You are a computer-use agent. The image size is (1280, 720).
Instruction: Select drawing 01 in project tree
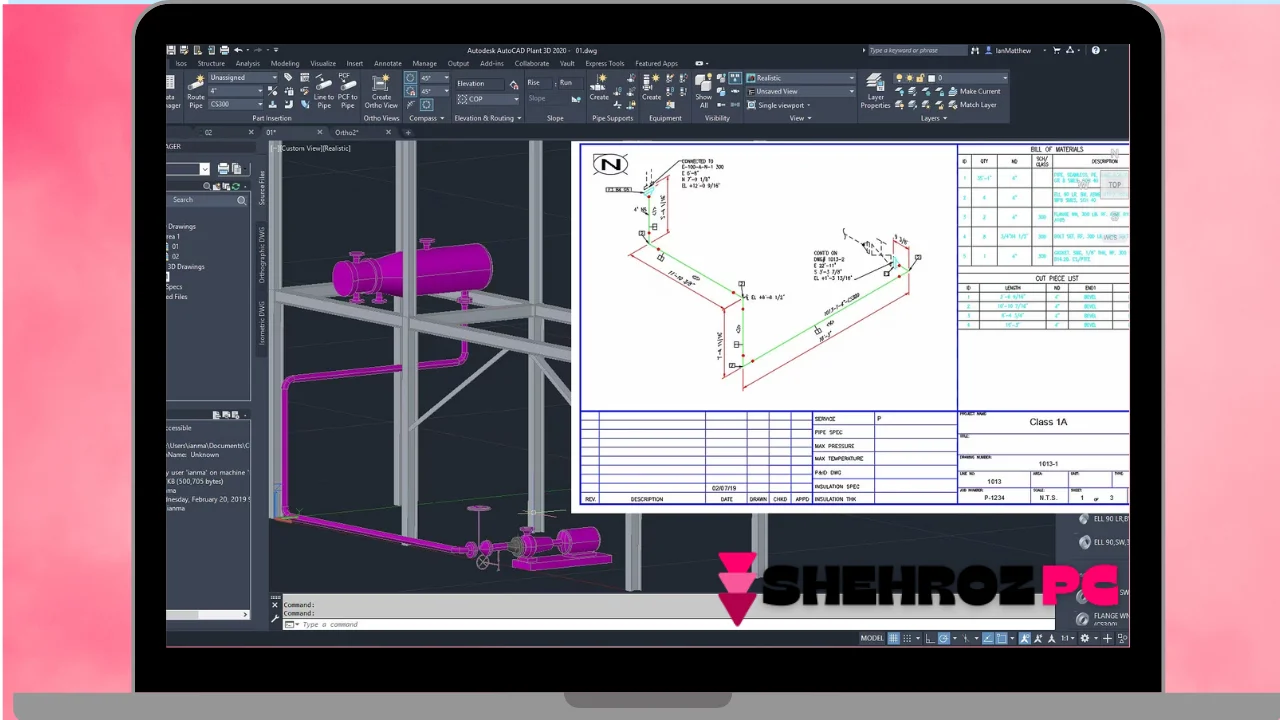point(175,246)
